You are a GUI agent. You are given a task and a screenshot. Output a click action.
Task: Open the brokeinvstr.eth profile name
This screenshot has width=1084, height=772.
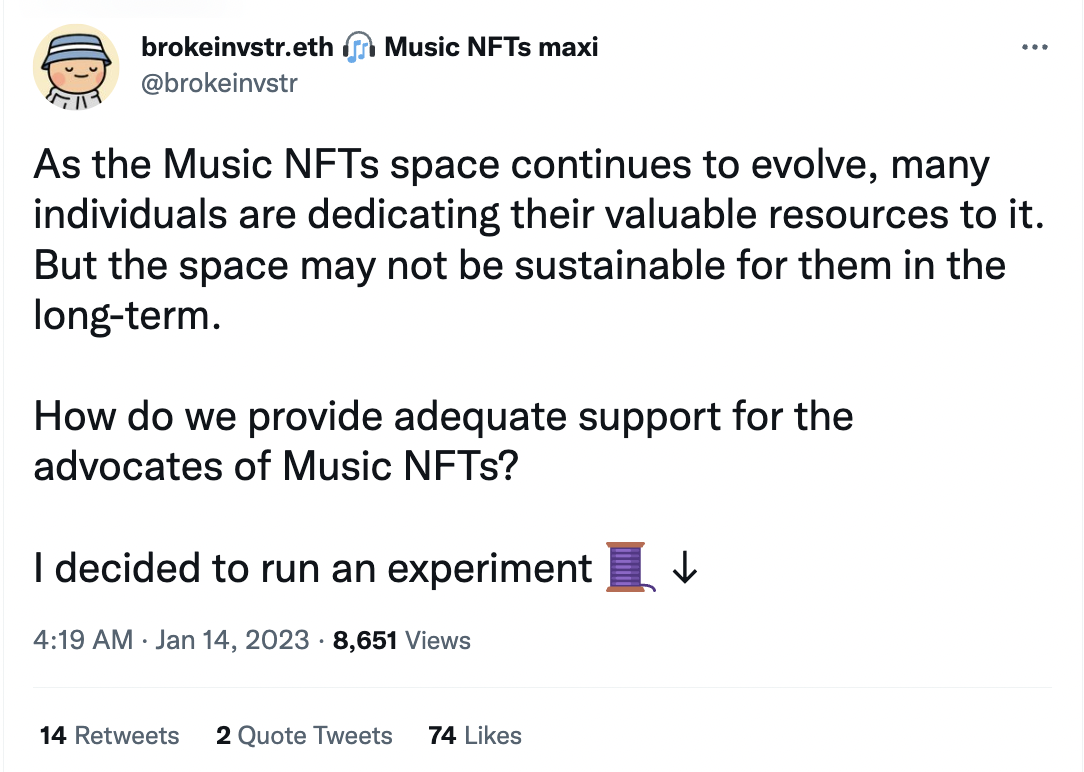237,46
